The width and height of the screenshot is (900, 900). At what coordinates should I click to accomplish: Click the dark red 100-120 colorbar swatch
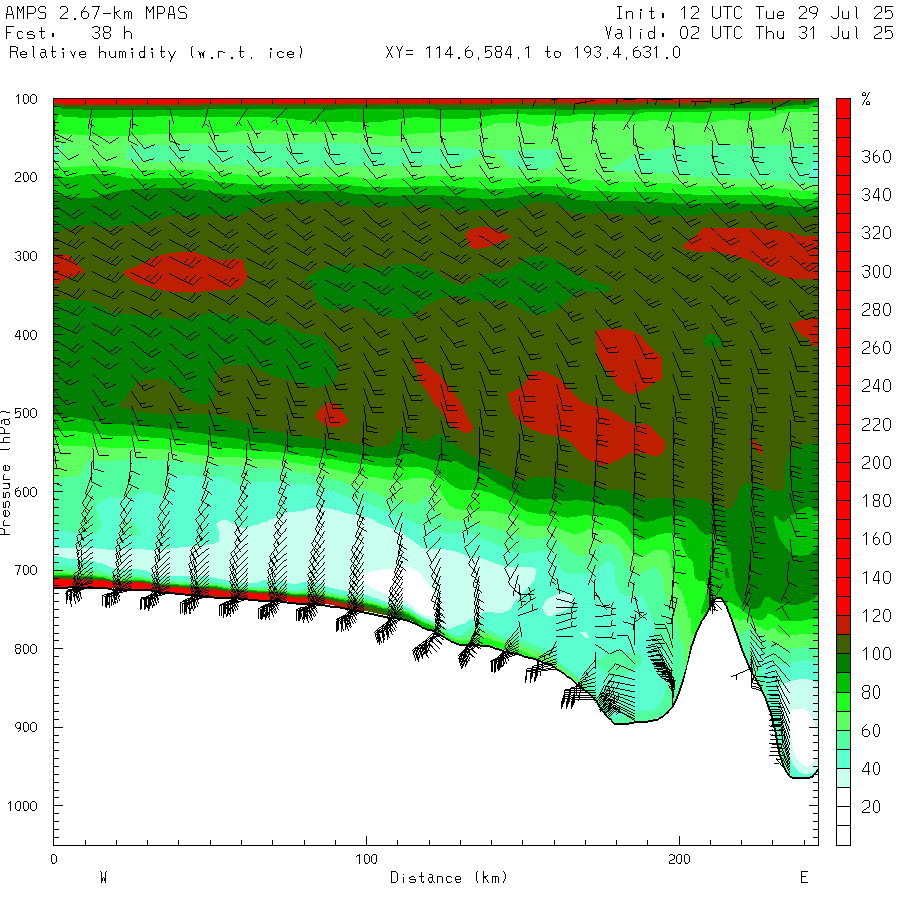843,625
